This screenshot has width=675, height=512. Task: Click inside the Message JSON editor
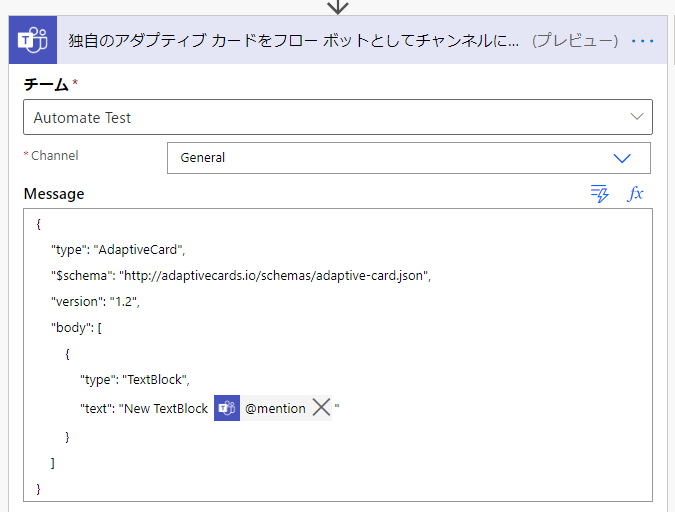click(338, 355)
